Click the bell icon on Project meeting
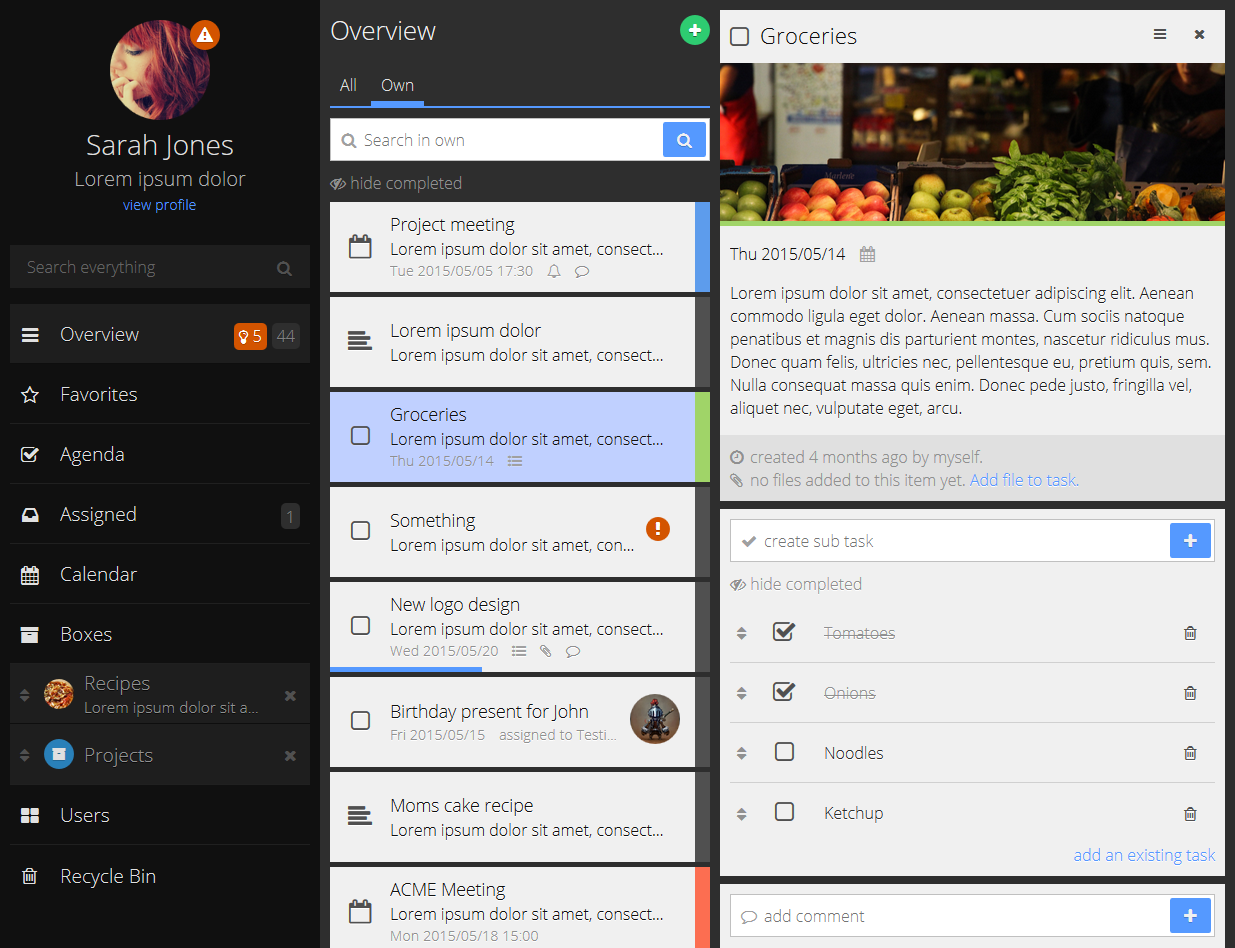The height and width of the screenshot is (948, 1235). pyautogui.click(x=554, y=272)
